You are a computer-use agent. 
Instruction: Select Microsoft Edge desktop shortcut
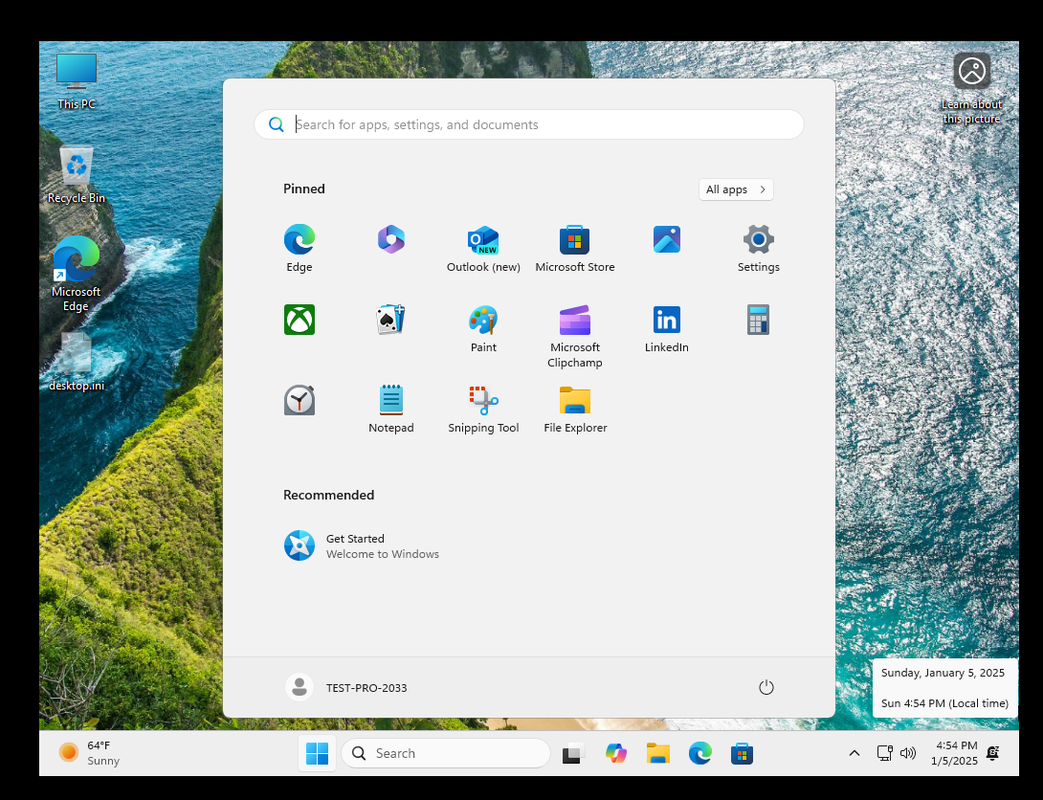[76, 273]
